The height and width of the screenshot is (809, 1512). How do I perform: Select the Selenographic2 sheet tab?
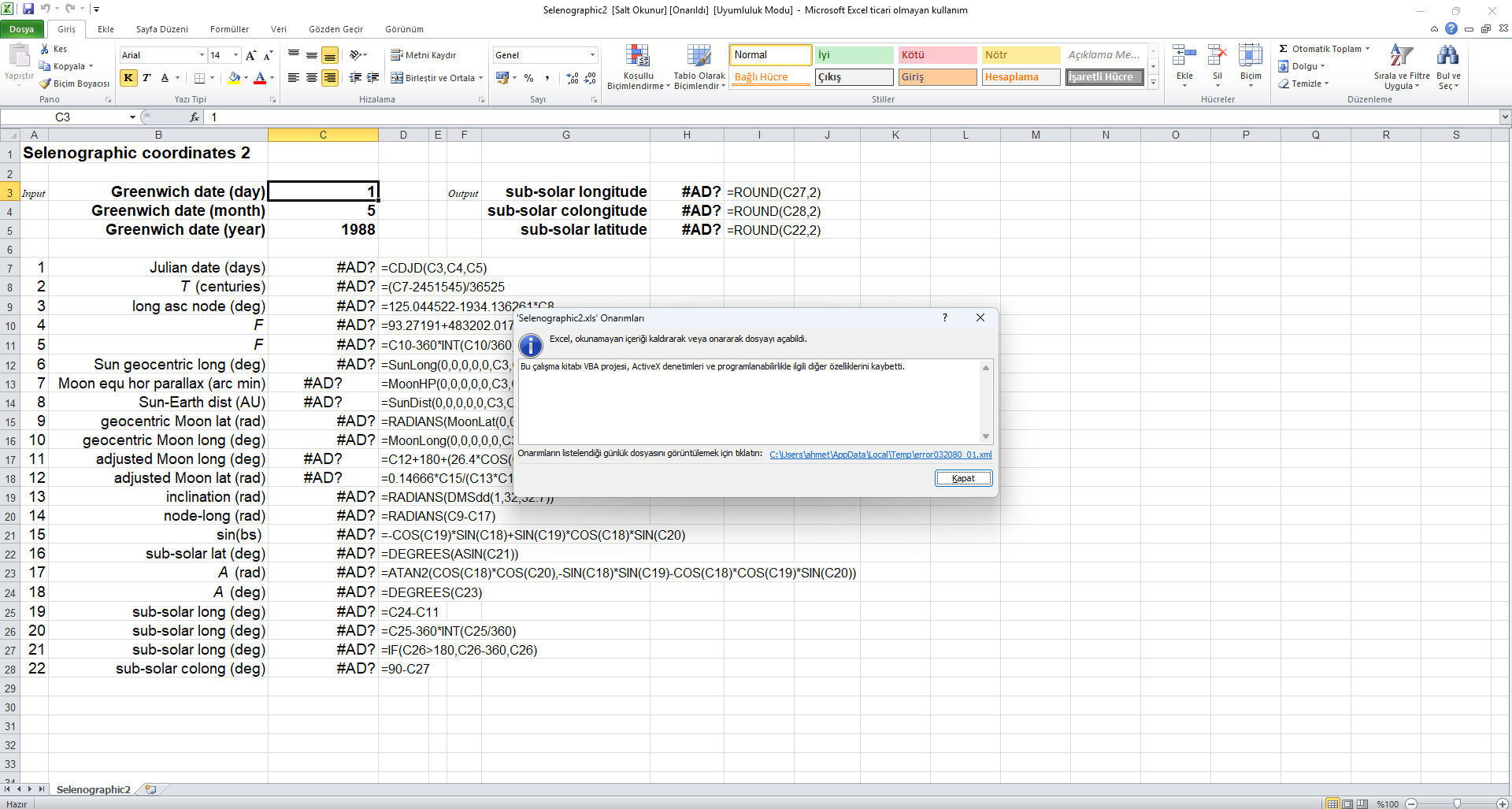(93, 789)
